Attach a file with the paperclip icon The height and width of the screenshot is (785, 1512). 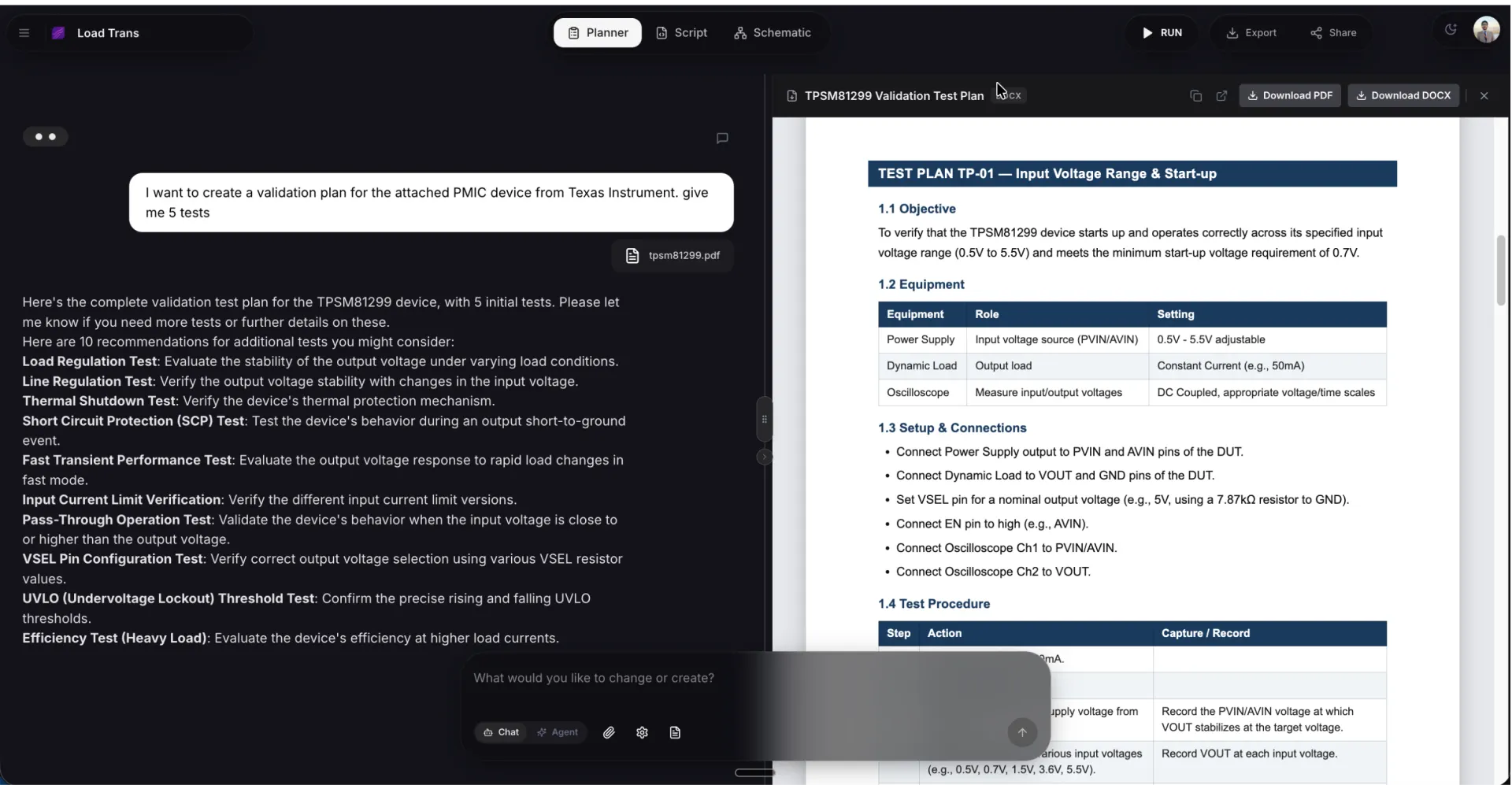point(609,732)
